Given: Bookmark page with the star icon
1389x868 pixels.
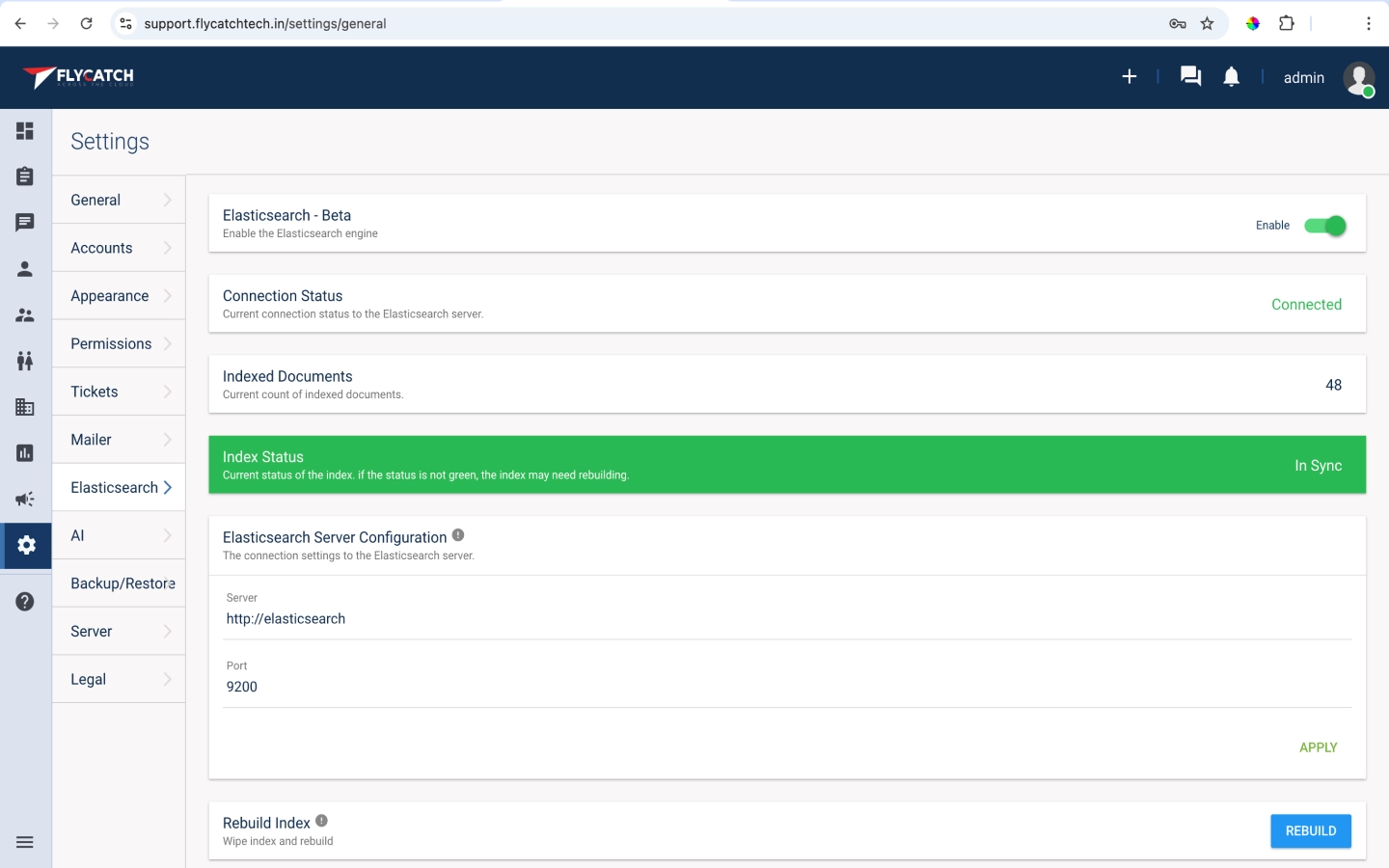Looking at the screenshot, I should click(1207, 23).
